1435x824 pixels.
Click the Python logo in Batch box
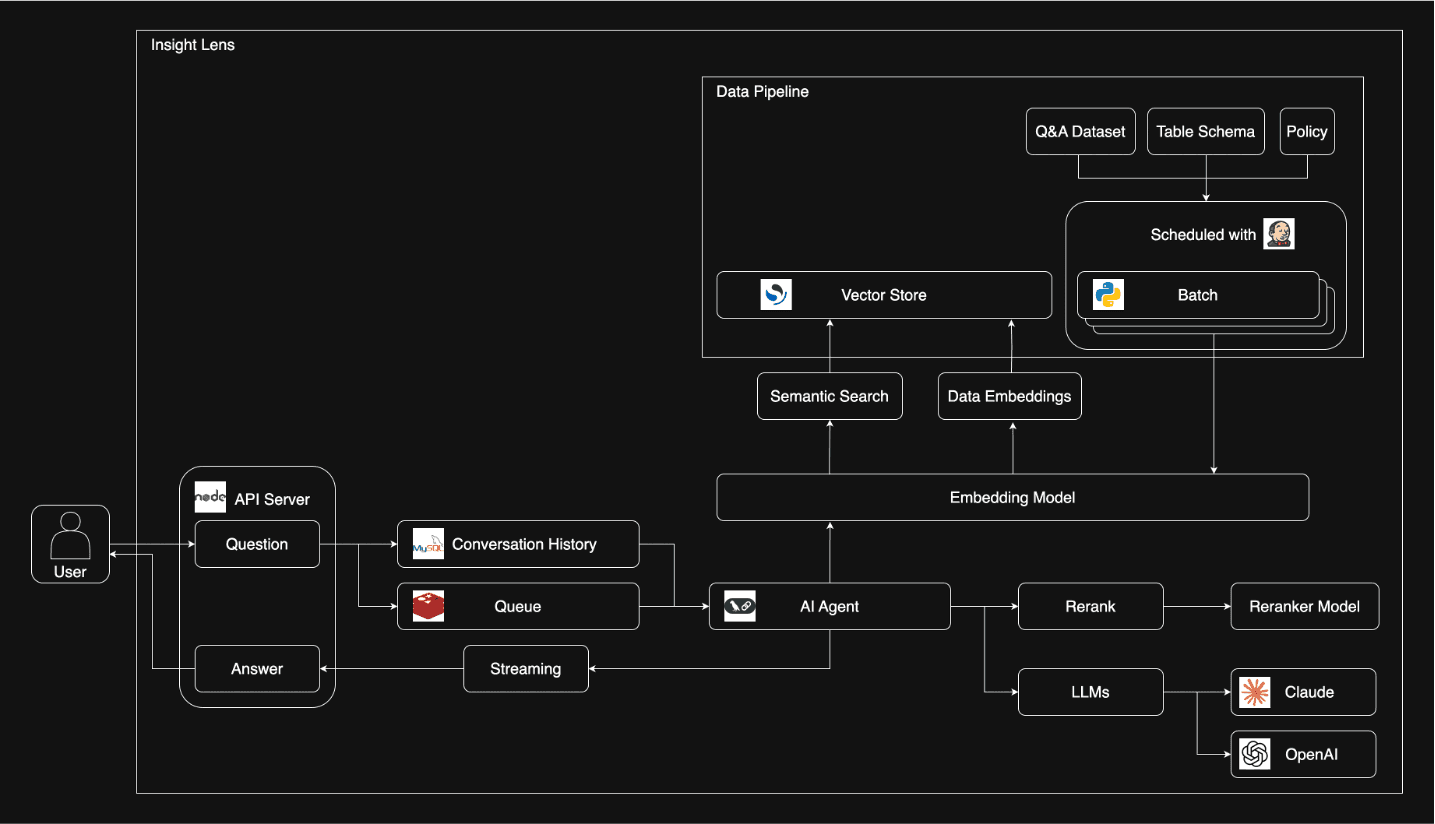[1108, 295]
